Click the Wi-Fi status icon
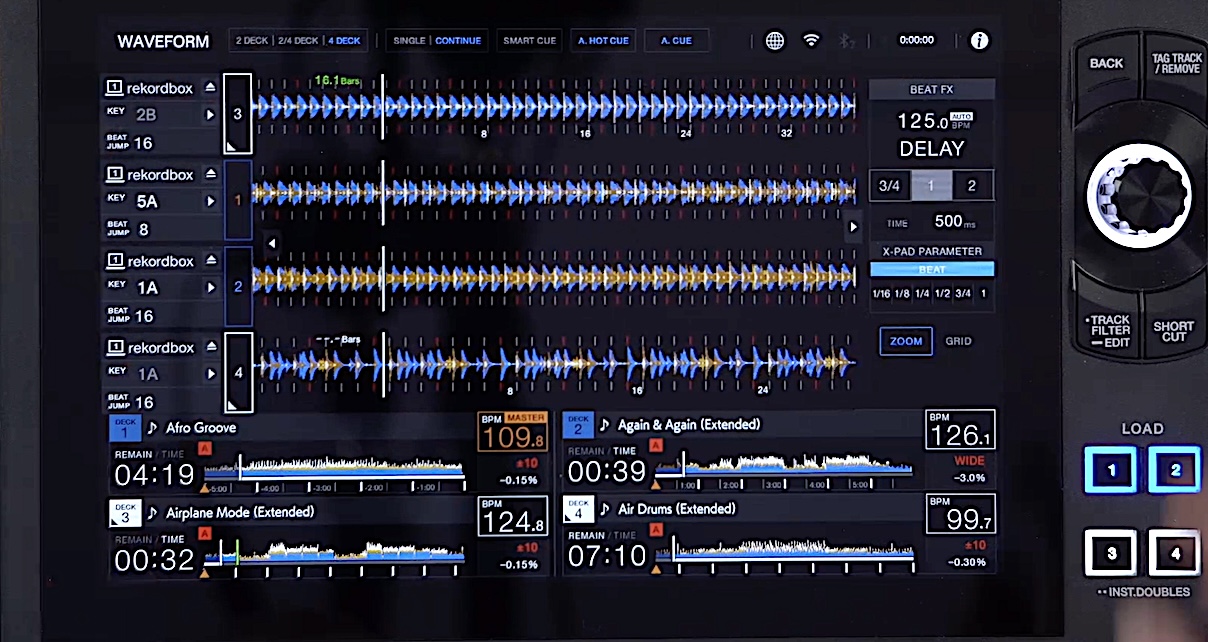This screenshot has width=1208, height=642. pyautogui.click(x=811, y=40)
